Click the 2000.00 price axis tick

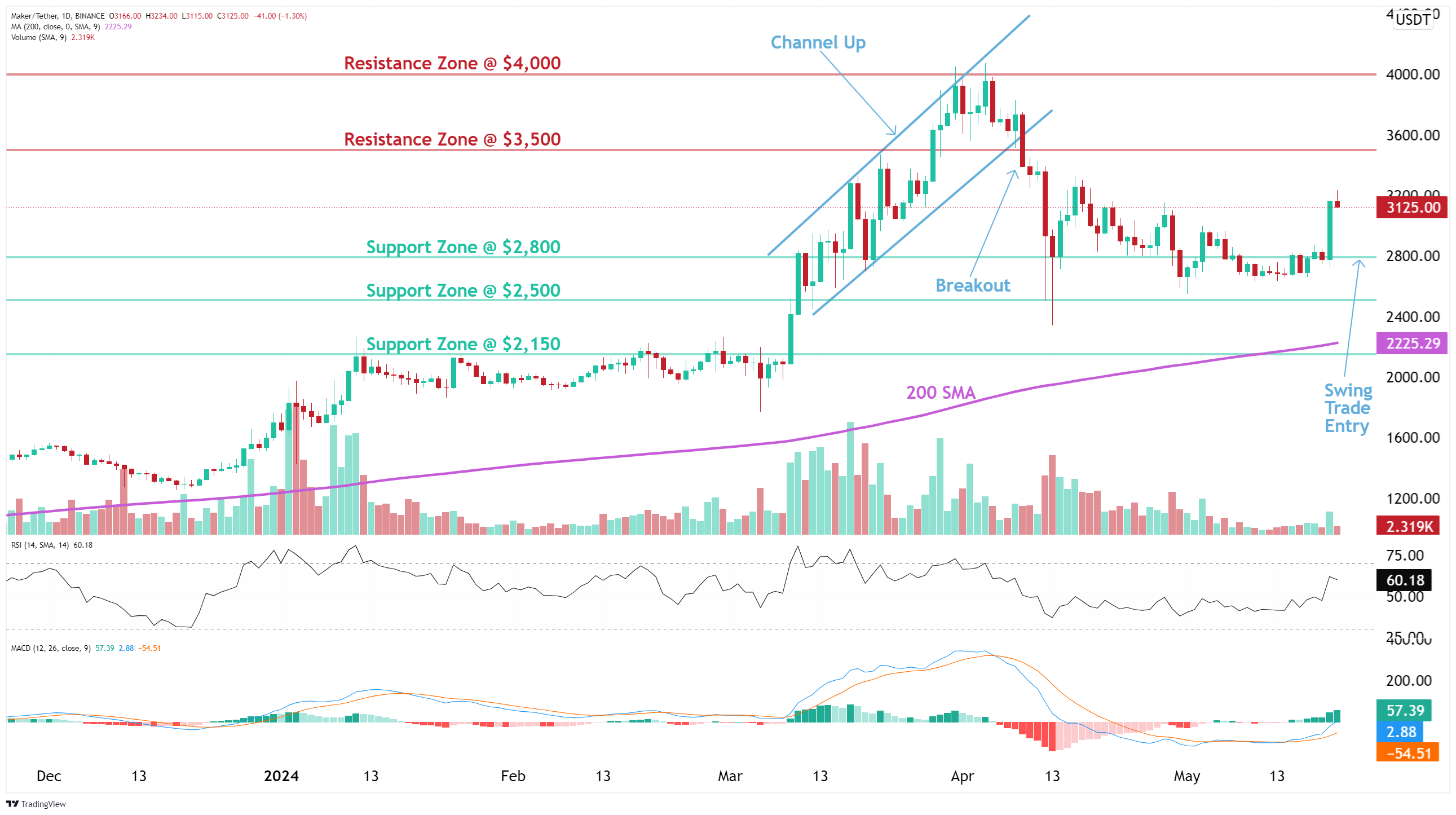tap(1413, 377)
